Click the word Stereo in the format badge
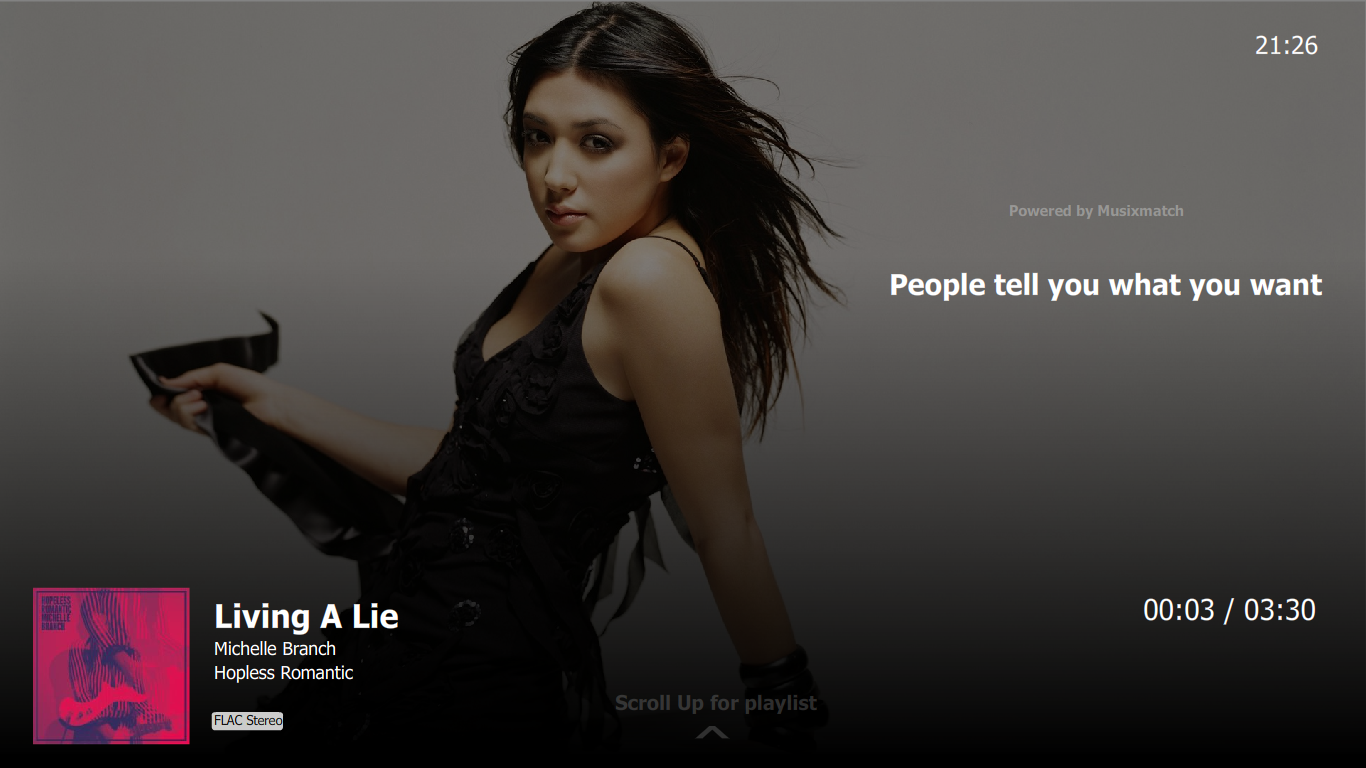Screen dimensions: 1366x768 click(x=265, y=721)
